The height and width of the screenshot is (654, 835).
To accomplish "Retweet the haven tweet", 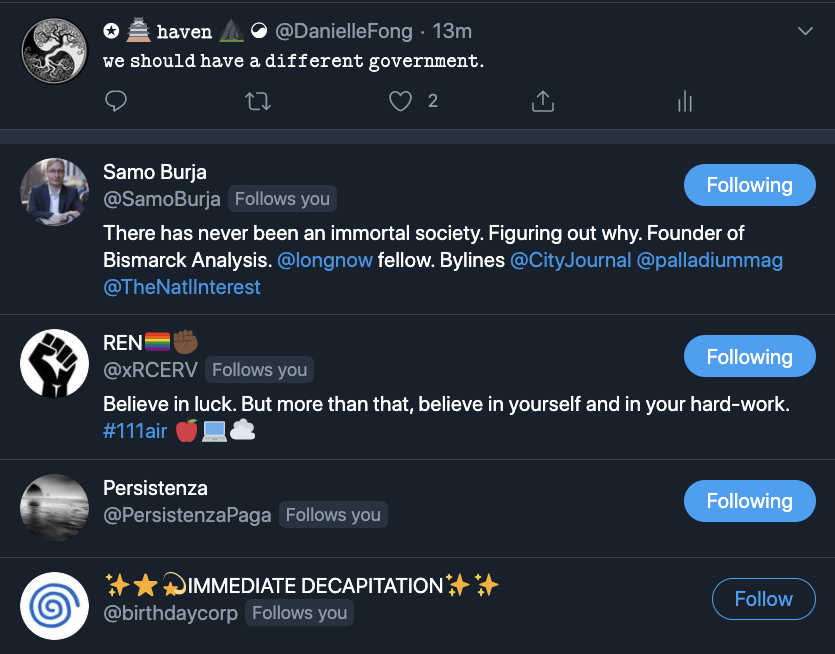I will (x=258, y=101).
